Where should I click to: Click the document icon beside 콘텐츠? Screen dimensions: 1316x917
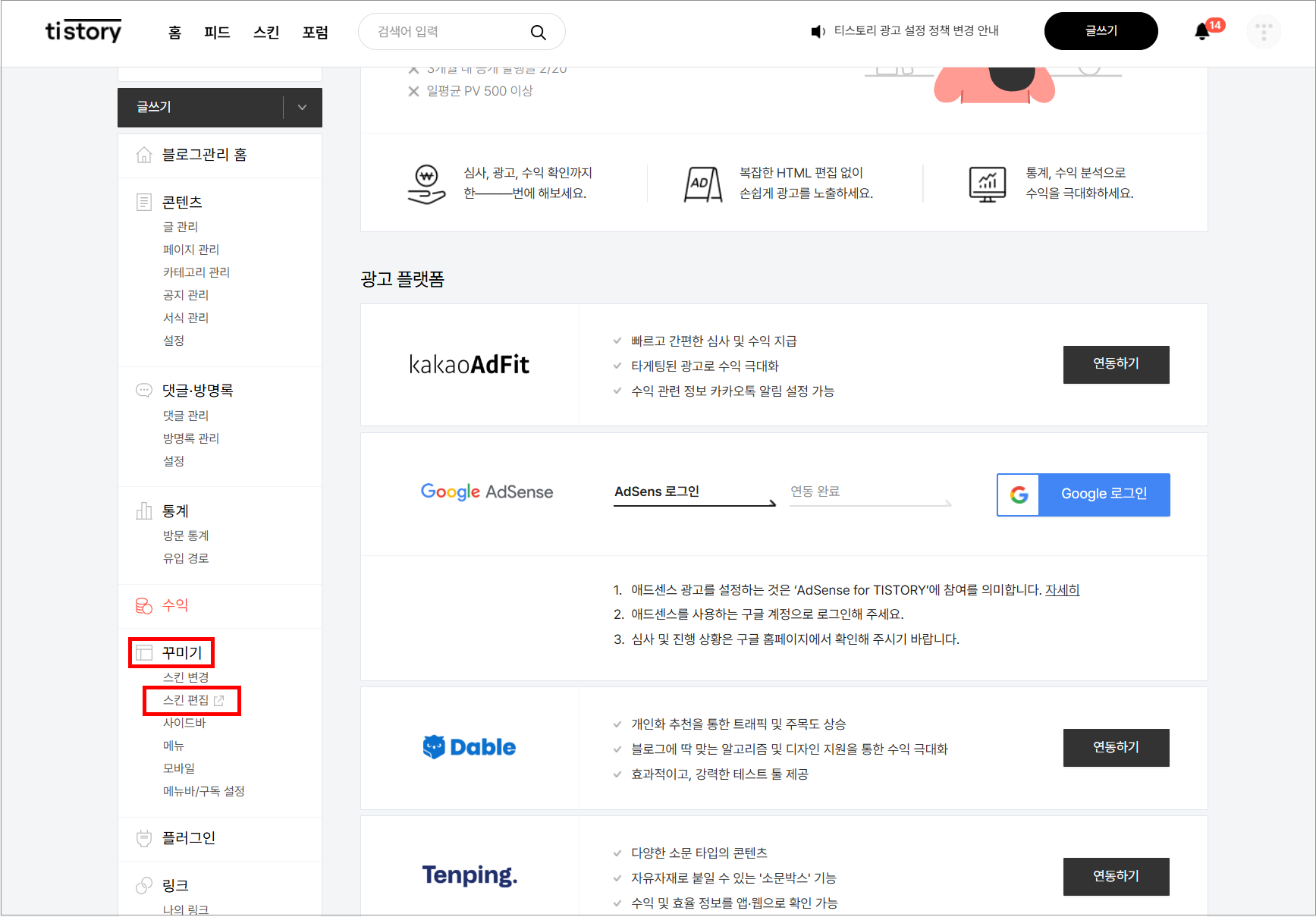[143, 202]
